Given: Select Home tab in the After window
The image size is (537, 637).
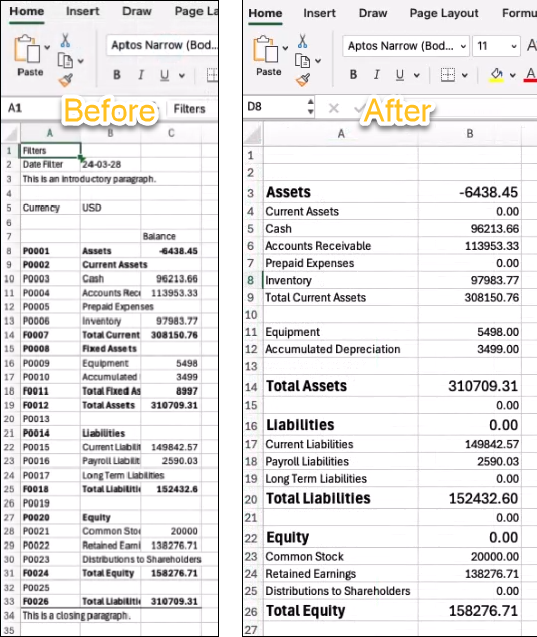Looking at the screenshot, I should pos(265,13).
